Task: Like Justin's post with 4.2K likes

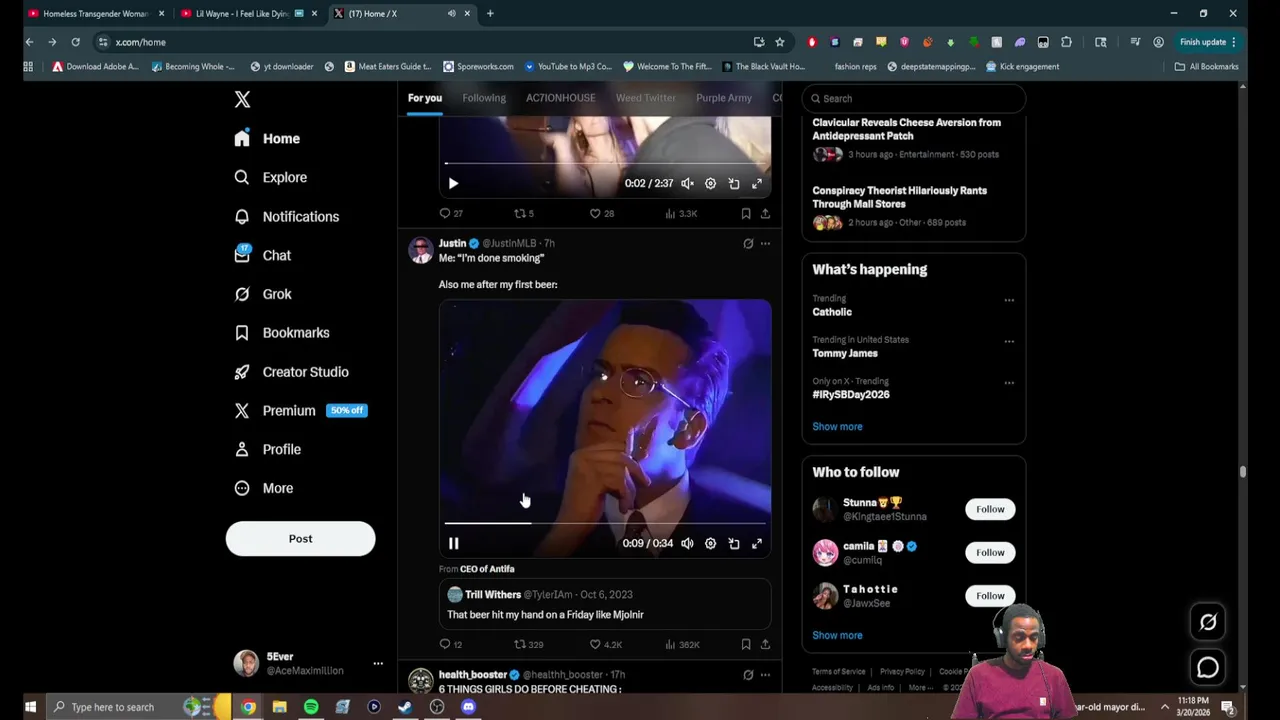Action: point(605,645)
